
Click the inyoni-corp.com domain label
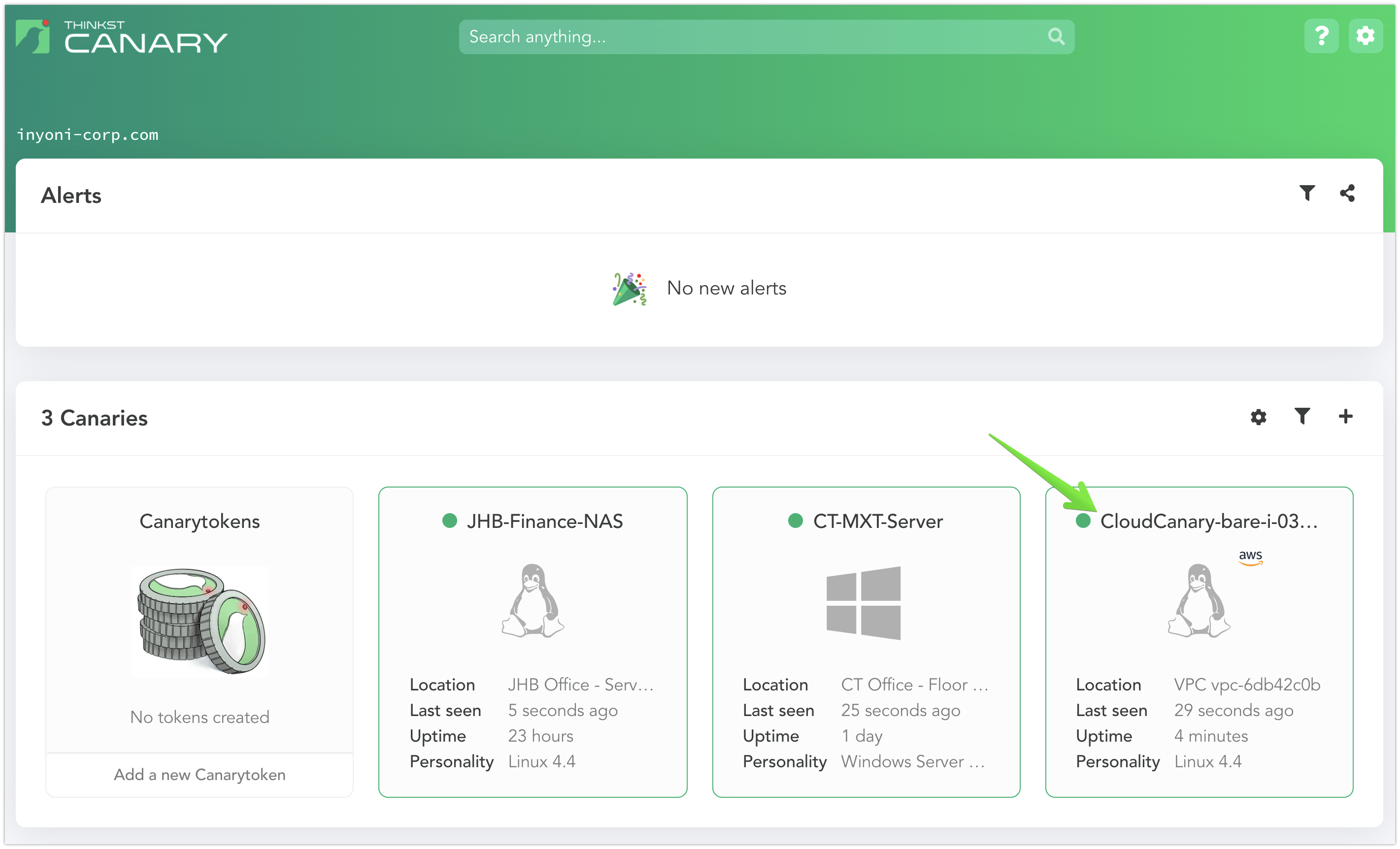pyautogui.click(x=88, y=134)
